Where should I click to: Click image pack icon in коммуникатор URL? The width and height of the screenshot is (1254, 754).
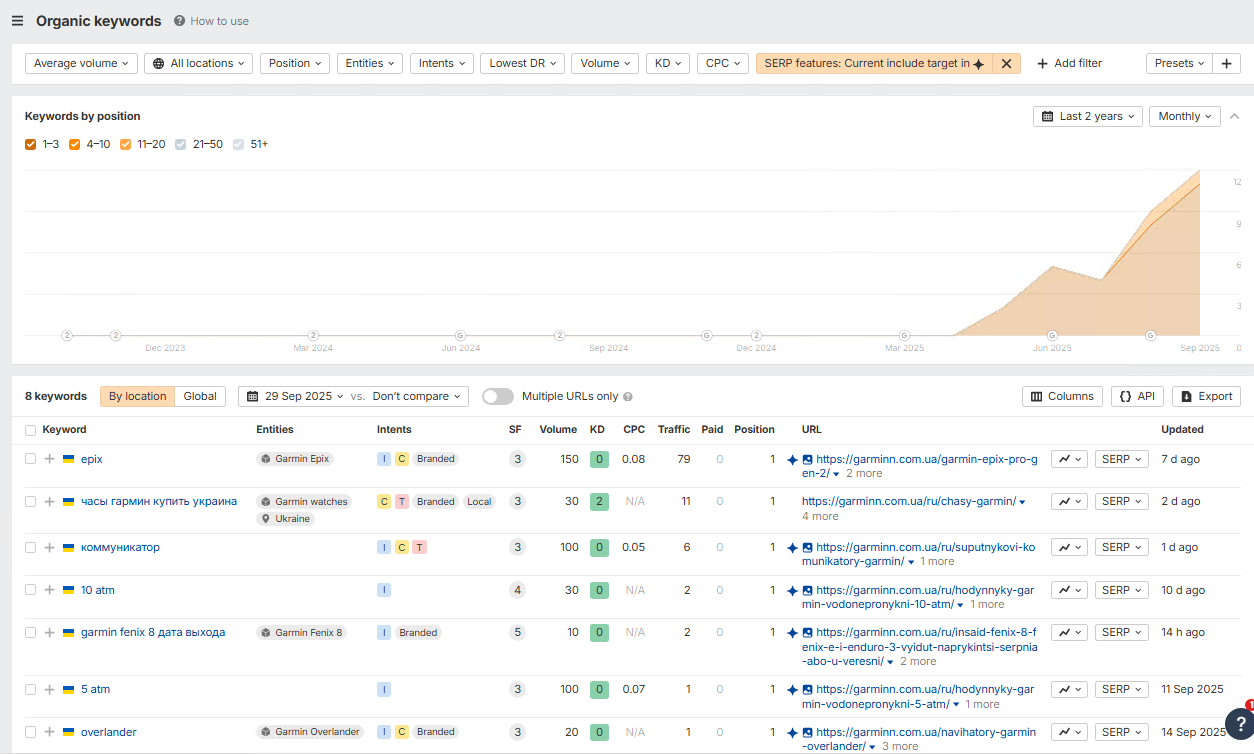(x=807, y=548)
